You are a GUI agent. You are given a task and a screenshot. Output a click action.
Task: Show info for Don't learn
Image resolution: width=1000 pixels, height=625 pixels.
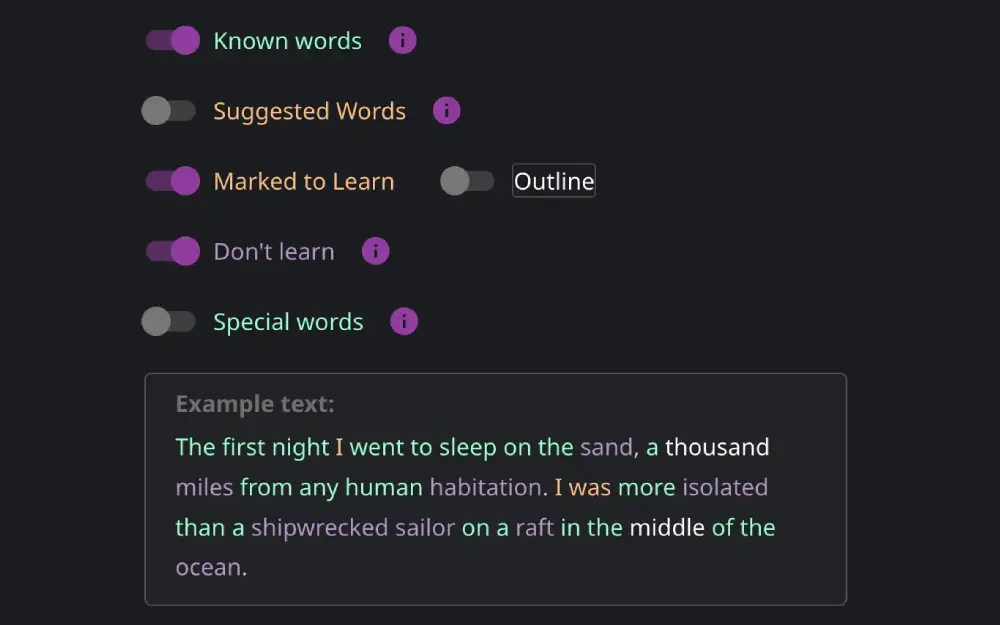click(x=375, y=251)
